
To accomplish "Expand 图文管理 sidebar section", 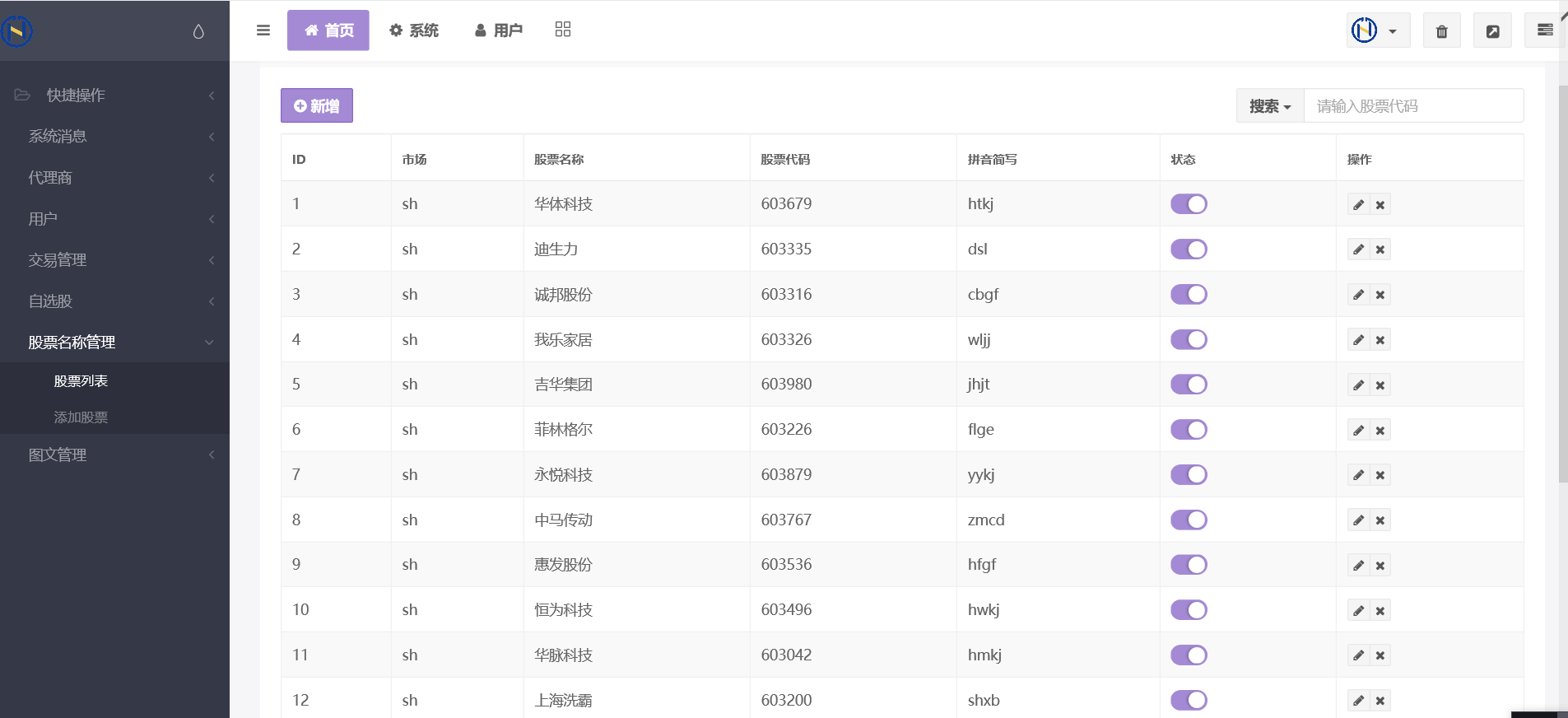I will click(114, 455).
